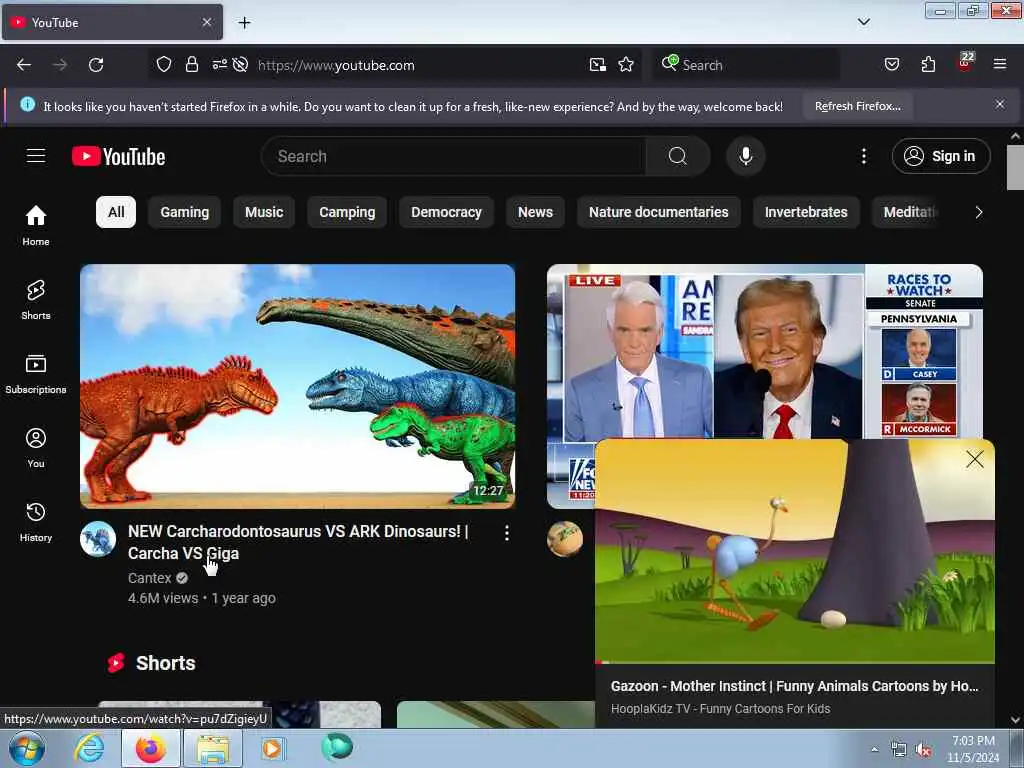Click the YouTube search magnifier button
Image resolution: width=1024 pixels, height=768 pixels.
[678, 156]
